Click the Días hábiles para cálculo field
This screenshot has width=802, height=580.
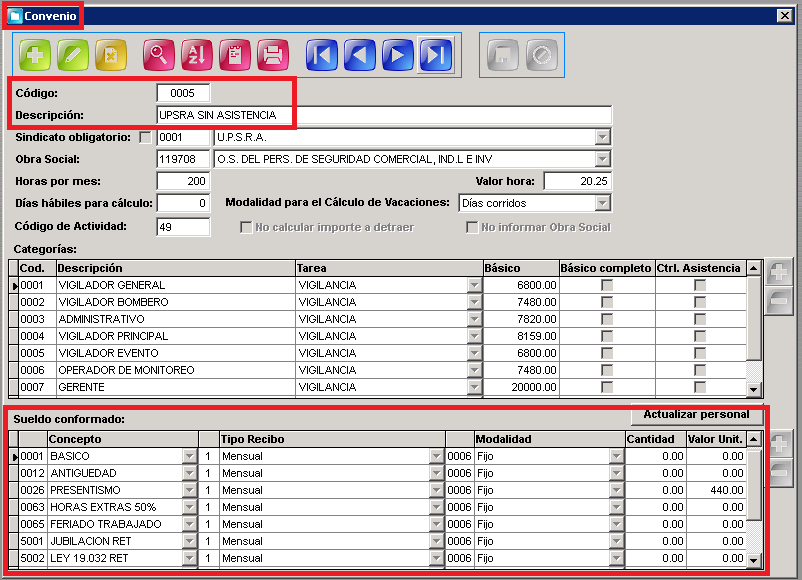tap(183, 203)
